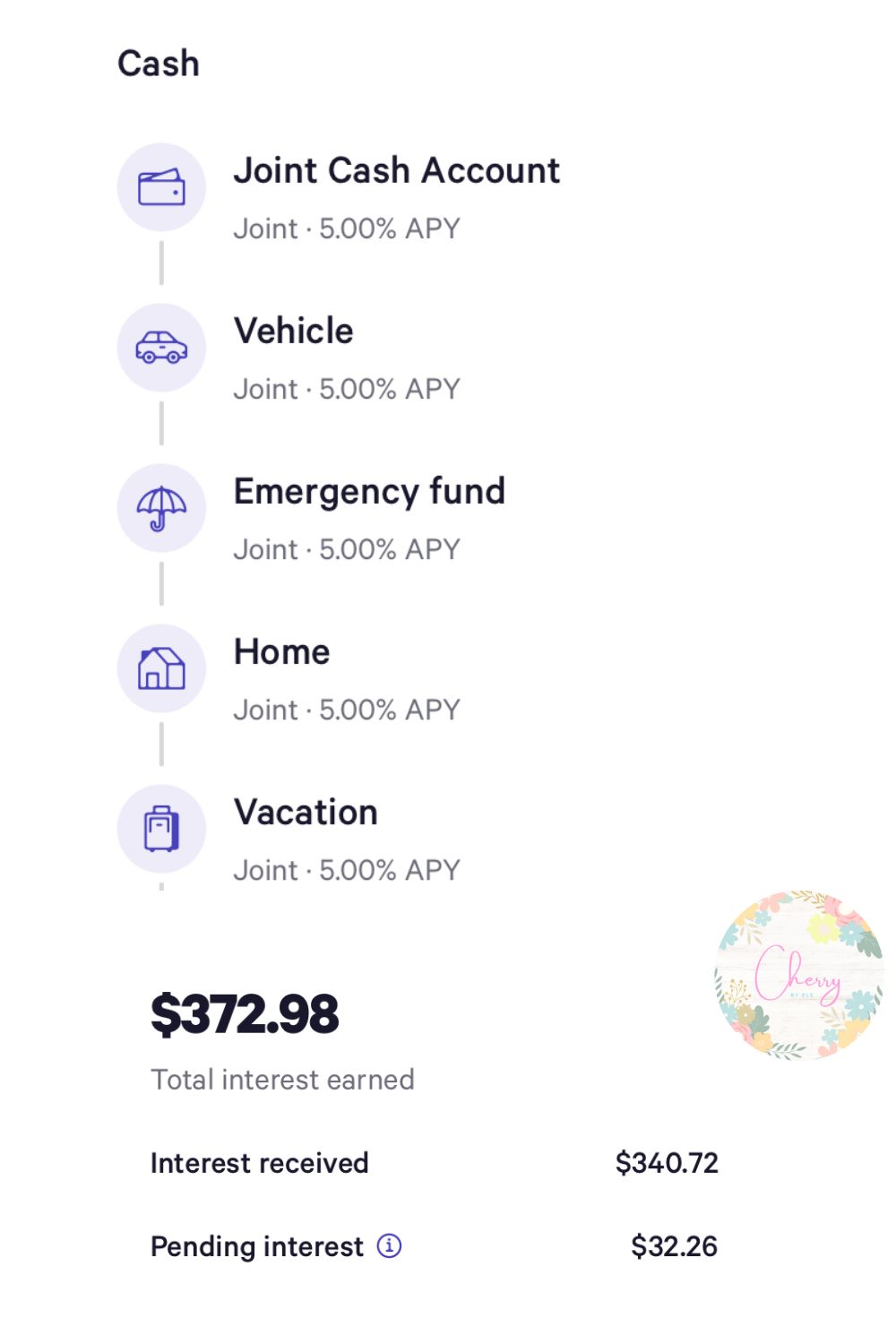This screenshot has height=1344, width=896.
Task: Click the $340.72 interest received value
Action: pyautogui.click(x=667, y=1163)
